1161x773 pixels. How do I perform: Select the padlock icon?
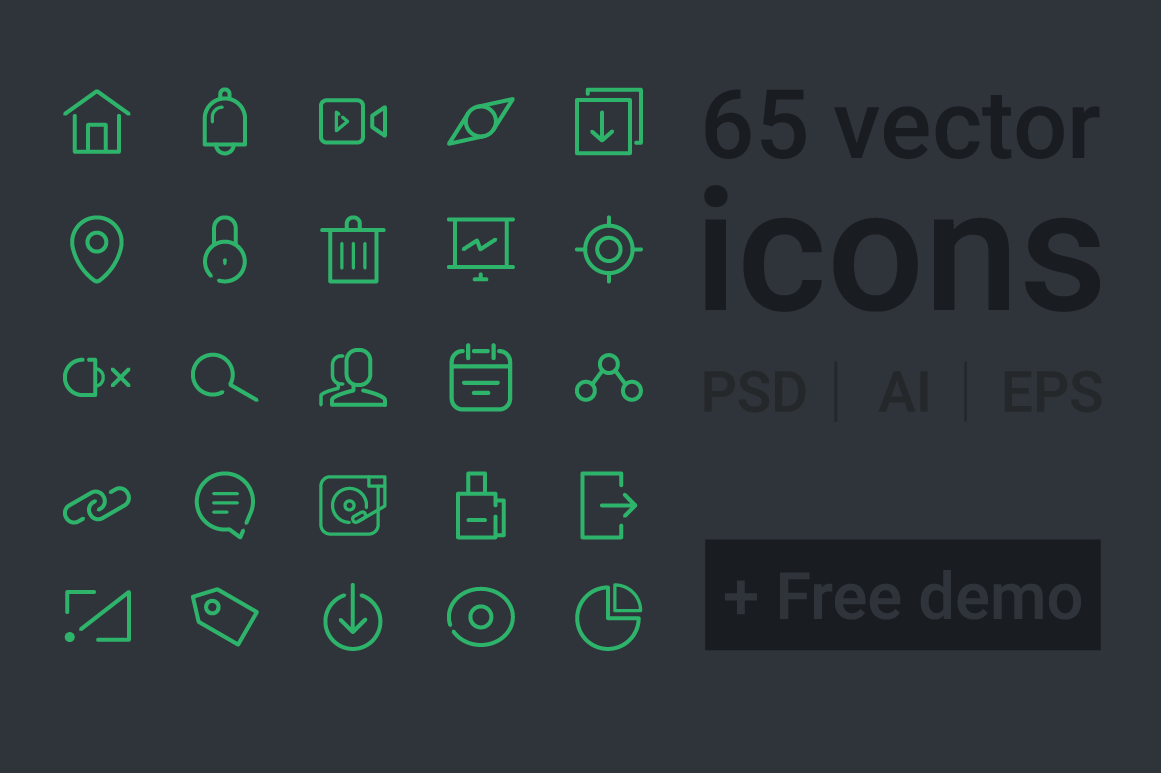225,250
